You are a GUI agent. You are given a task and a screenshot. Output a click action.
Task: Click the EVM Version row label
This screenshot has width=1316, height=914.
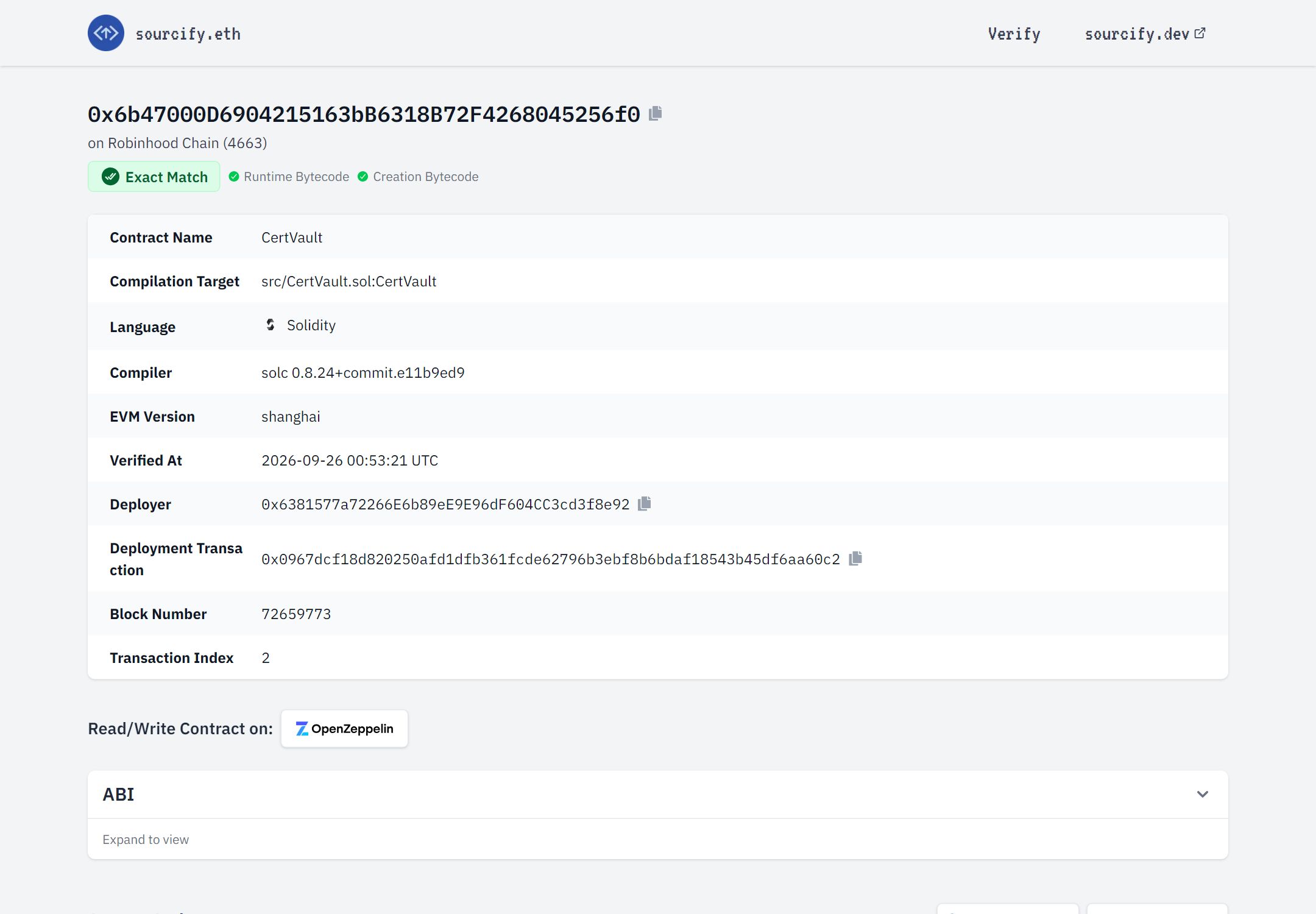(152, 417)
